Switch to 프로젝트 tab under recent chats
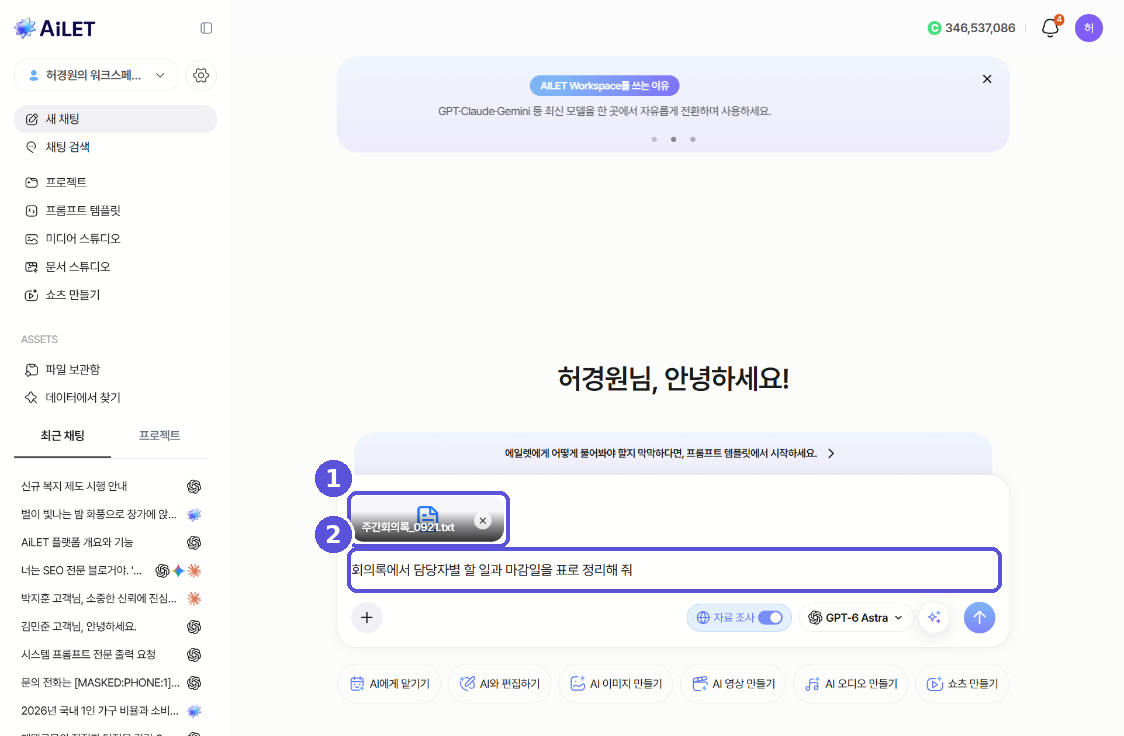 [159, 436]
